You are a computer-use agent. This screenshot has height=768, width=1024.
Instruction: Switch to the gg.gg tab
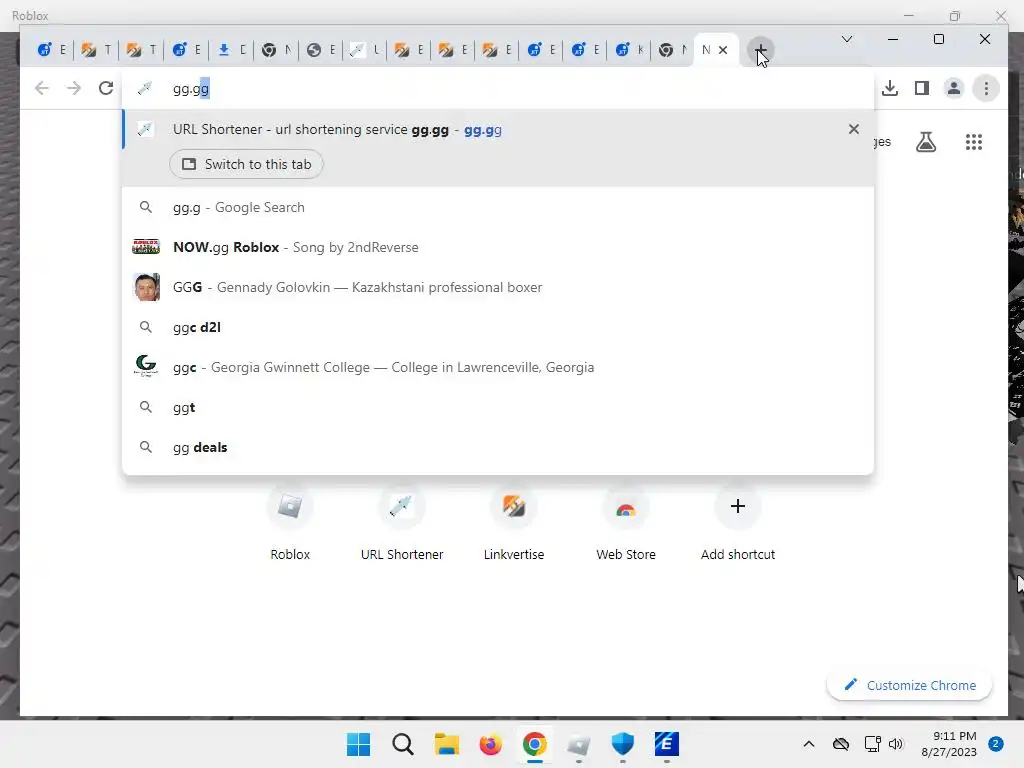coord(246,164)
